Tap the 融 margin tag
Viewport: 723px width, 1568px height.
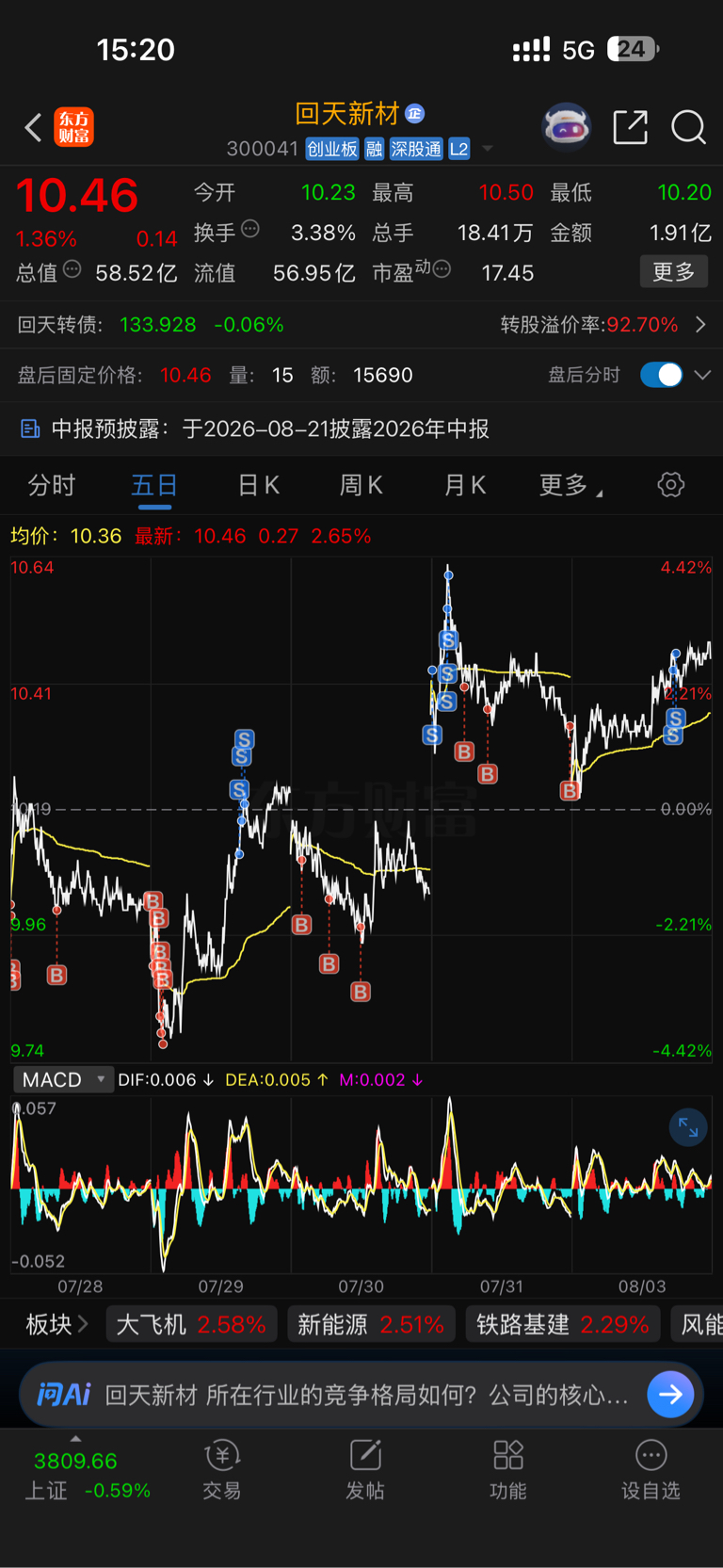(x=375, y=149)
